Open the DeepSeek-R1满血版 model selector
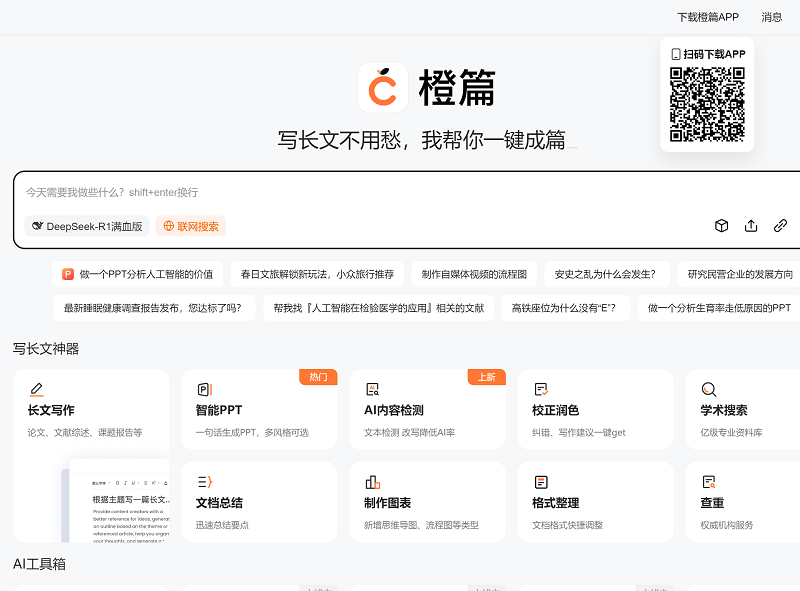This screenshot has width=800, height=591. pos(87,226)
